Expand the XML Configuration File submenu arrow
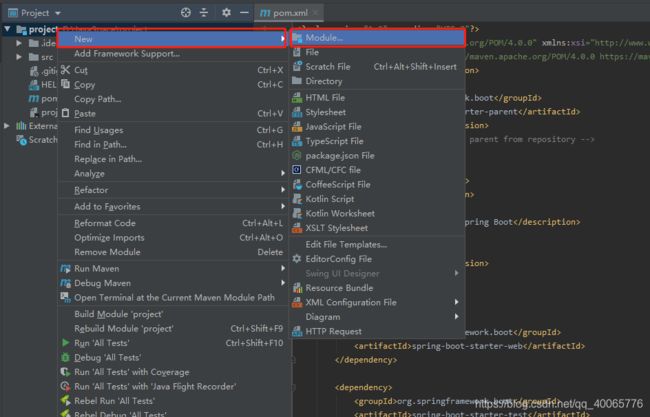The width and height of the screenshot is (650, 417). (x=456, y=302)
